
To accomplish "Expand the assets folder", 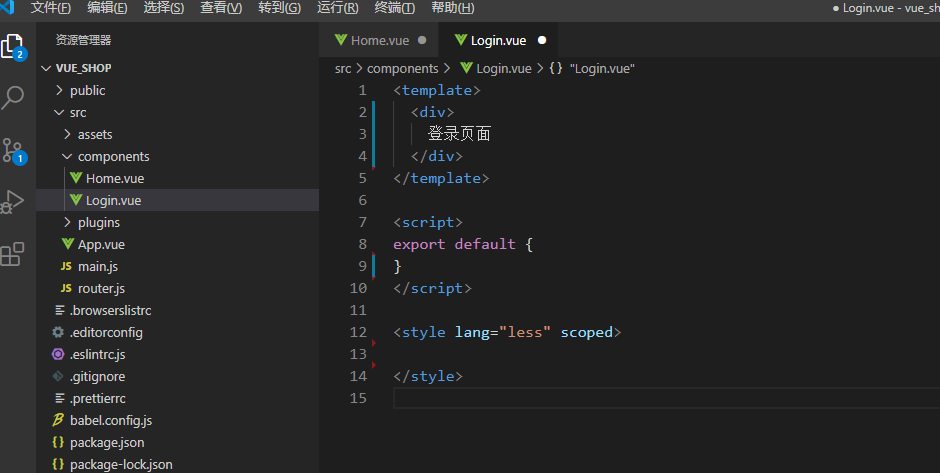I will pos(67,134).
